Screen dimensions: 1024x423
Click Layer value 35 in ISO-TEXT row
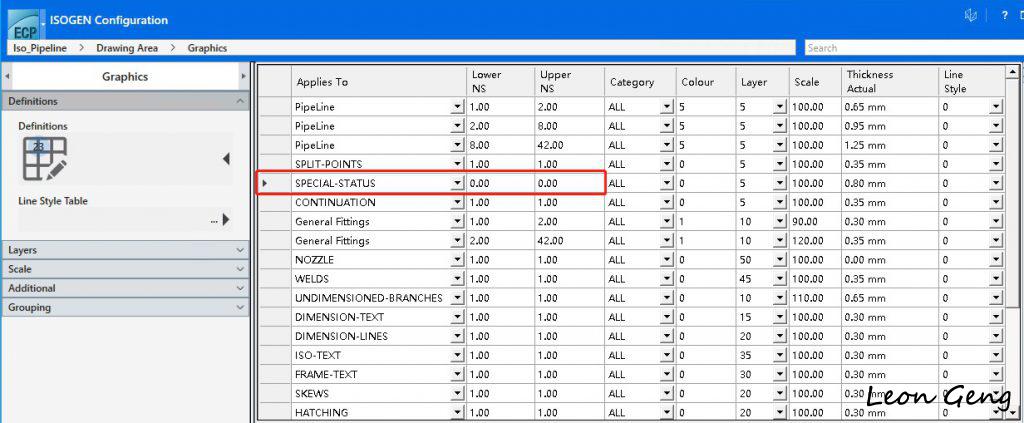click(756, 356)
